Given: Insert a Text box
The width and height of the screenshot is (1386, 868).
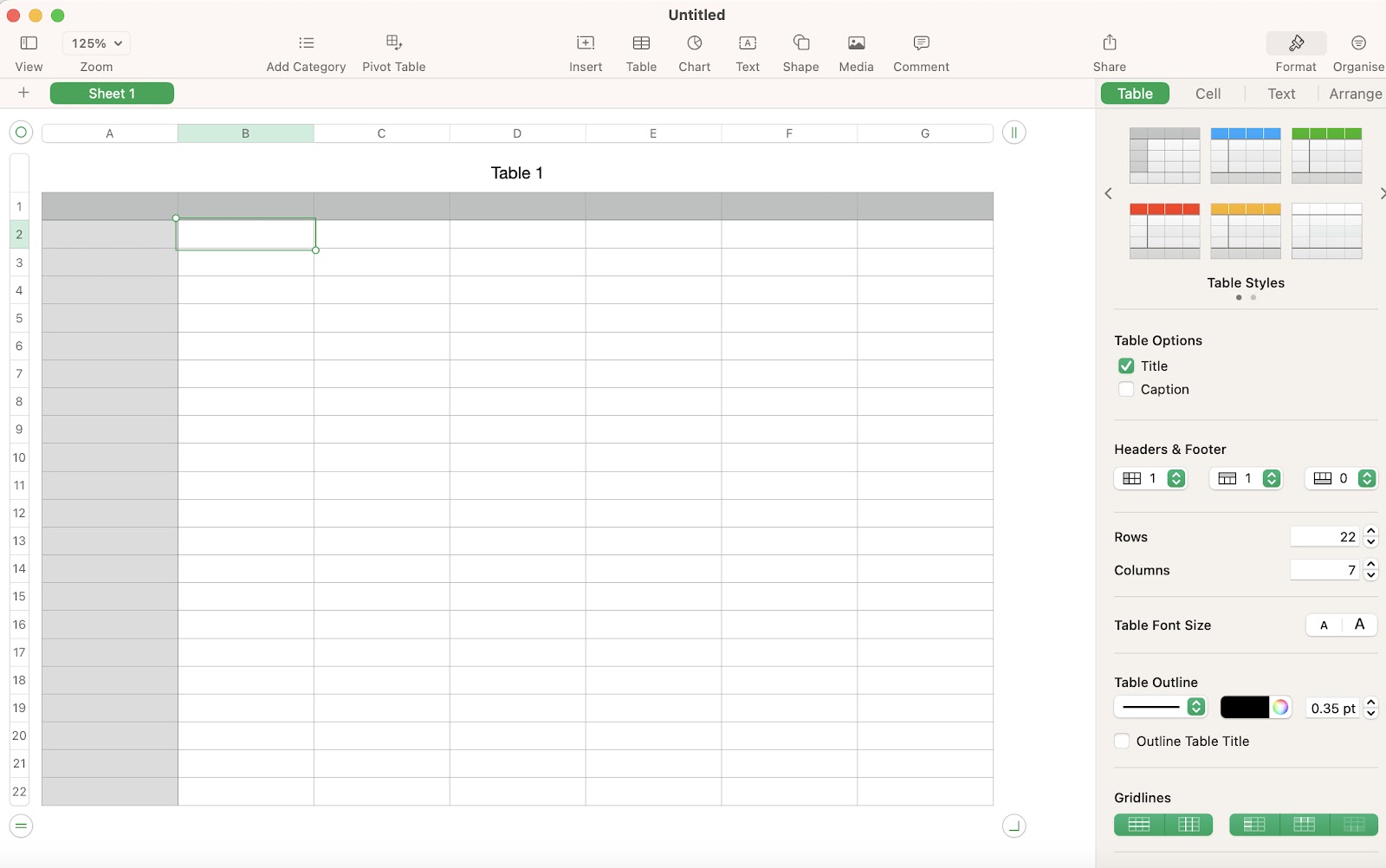Looking at the screenshot, I should [x=747, y=50].
